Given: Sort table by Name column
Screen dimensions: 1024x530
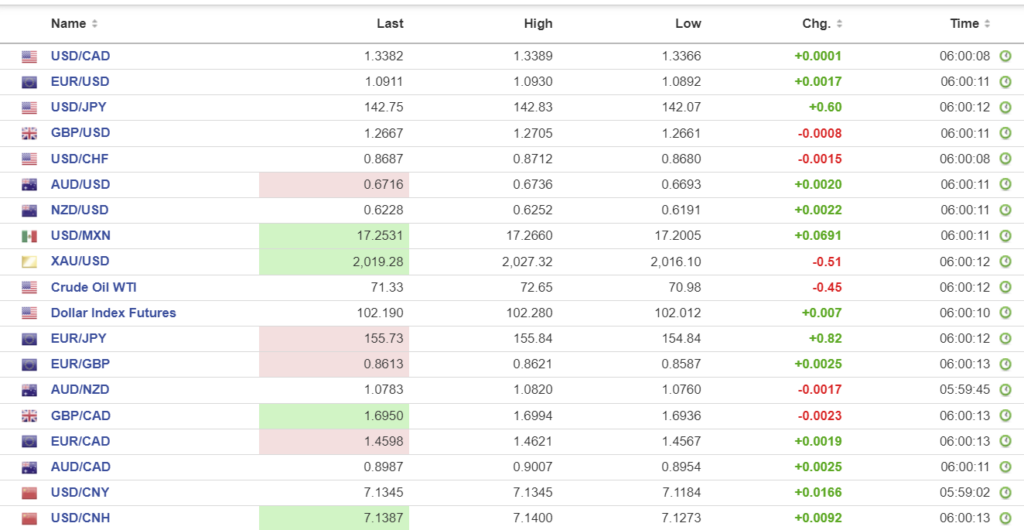Looking at the screenshot, I should pyautogui.click(x=74, y=23).
